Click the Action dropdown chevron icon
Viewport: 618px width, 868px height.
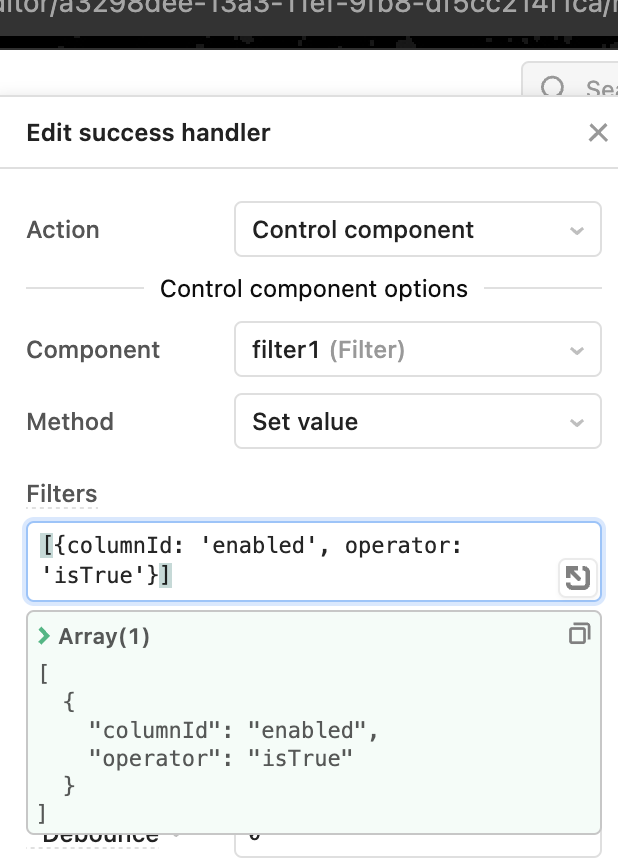click(x=577, y=229)
